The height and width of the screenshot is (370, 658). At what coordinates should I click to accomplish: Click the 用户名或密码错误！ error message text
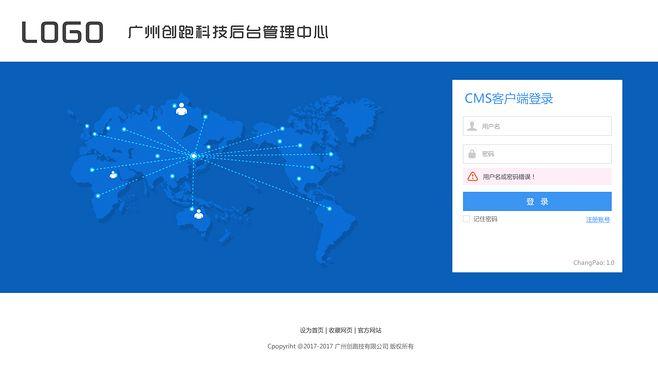click(x=509, y=177)
